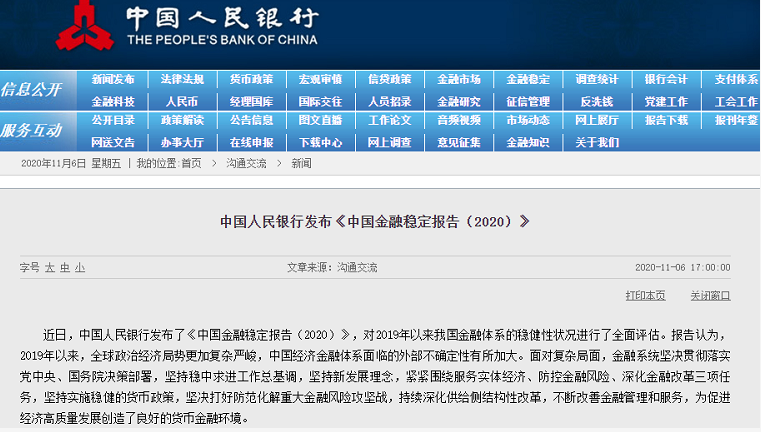Image resolution: width=761 pixels, height=432 pixels.
Task: Set the font size to medium (中)
Action: 65,268
